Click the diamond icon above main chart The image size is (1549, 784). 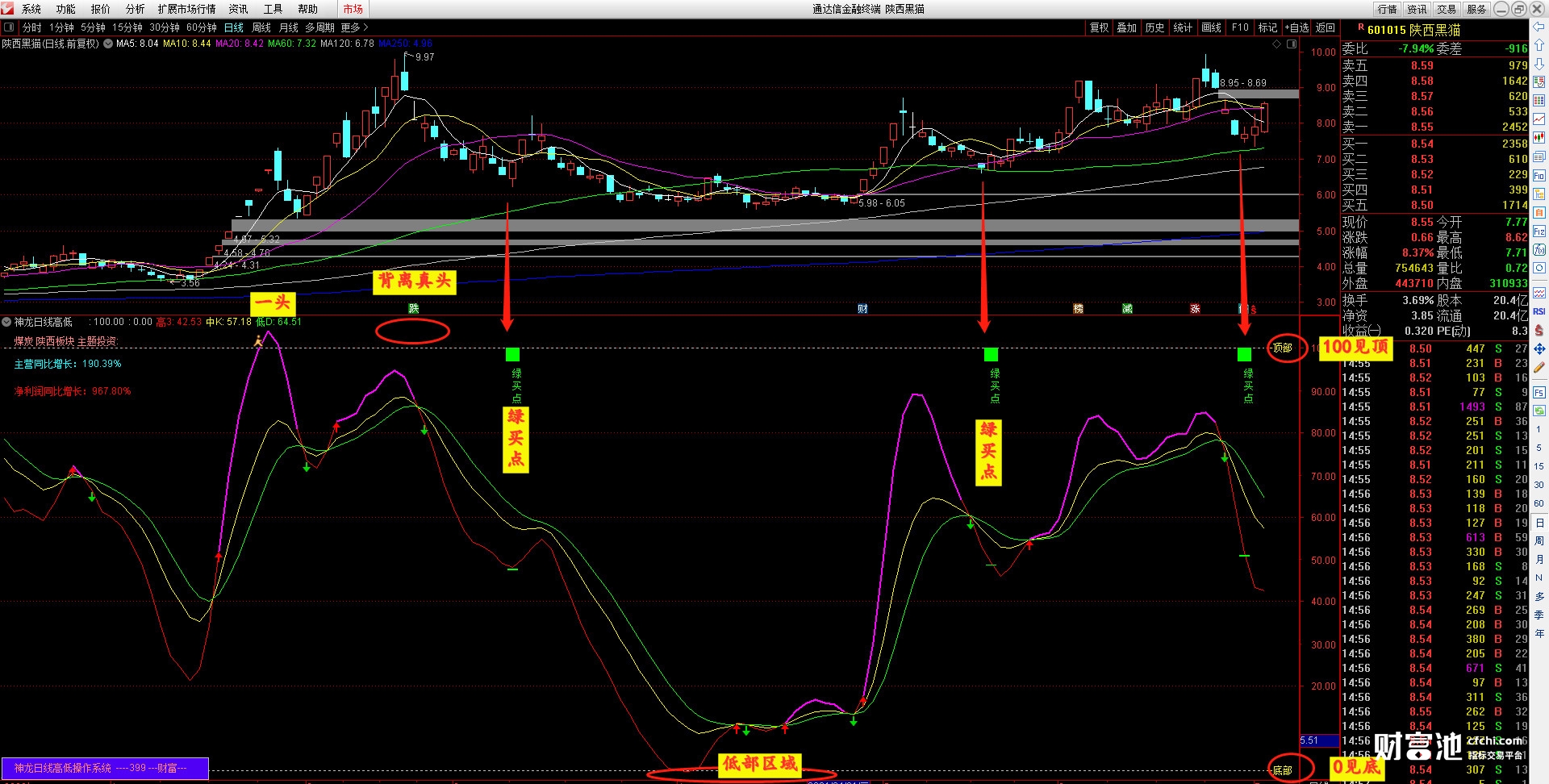1277,44
